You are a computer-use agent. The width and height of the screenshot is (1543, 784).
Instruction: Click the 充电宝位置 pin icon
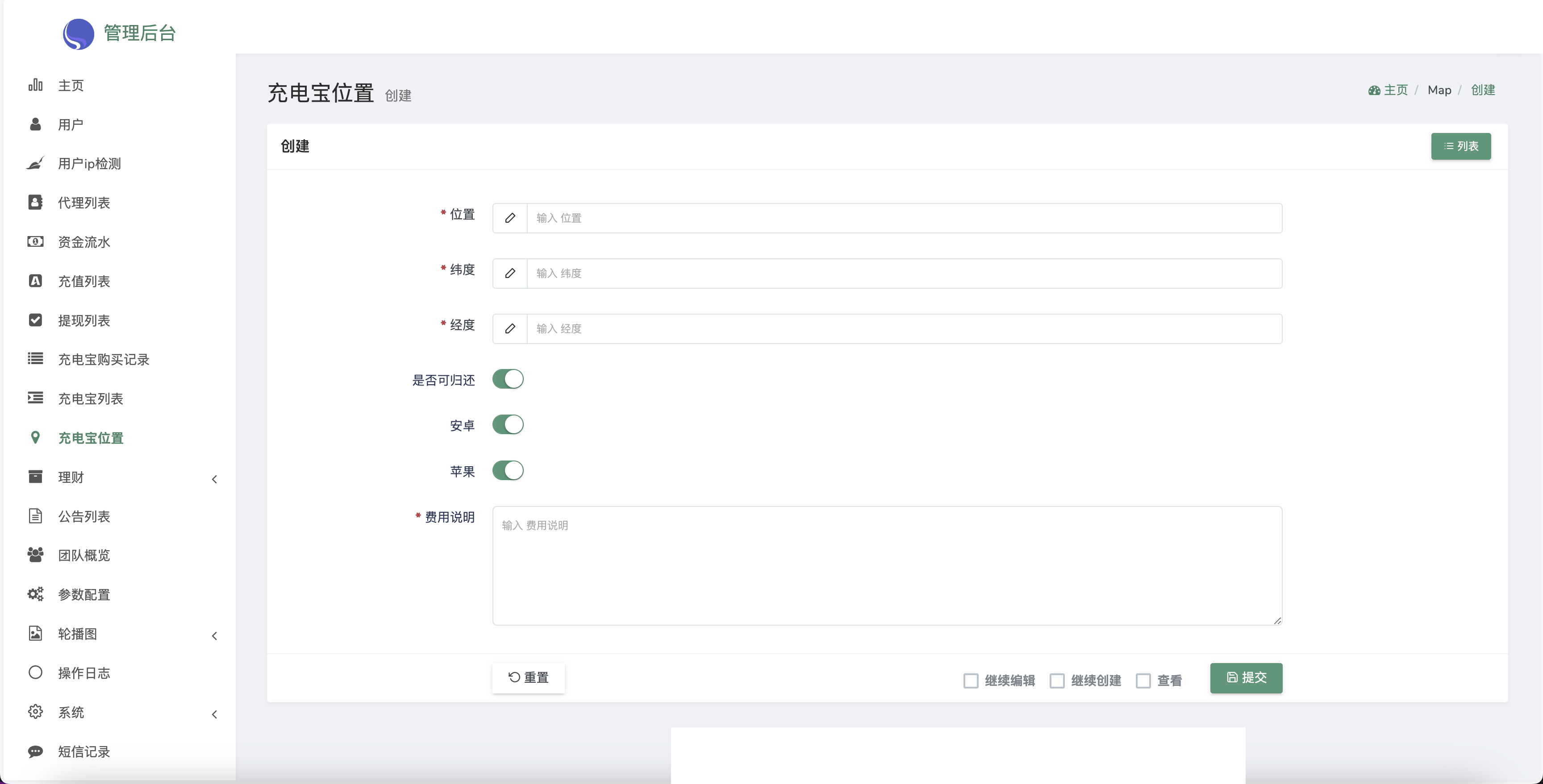pyautogui.click(x=35, y=437)
